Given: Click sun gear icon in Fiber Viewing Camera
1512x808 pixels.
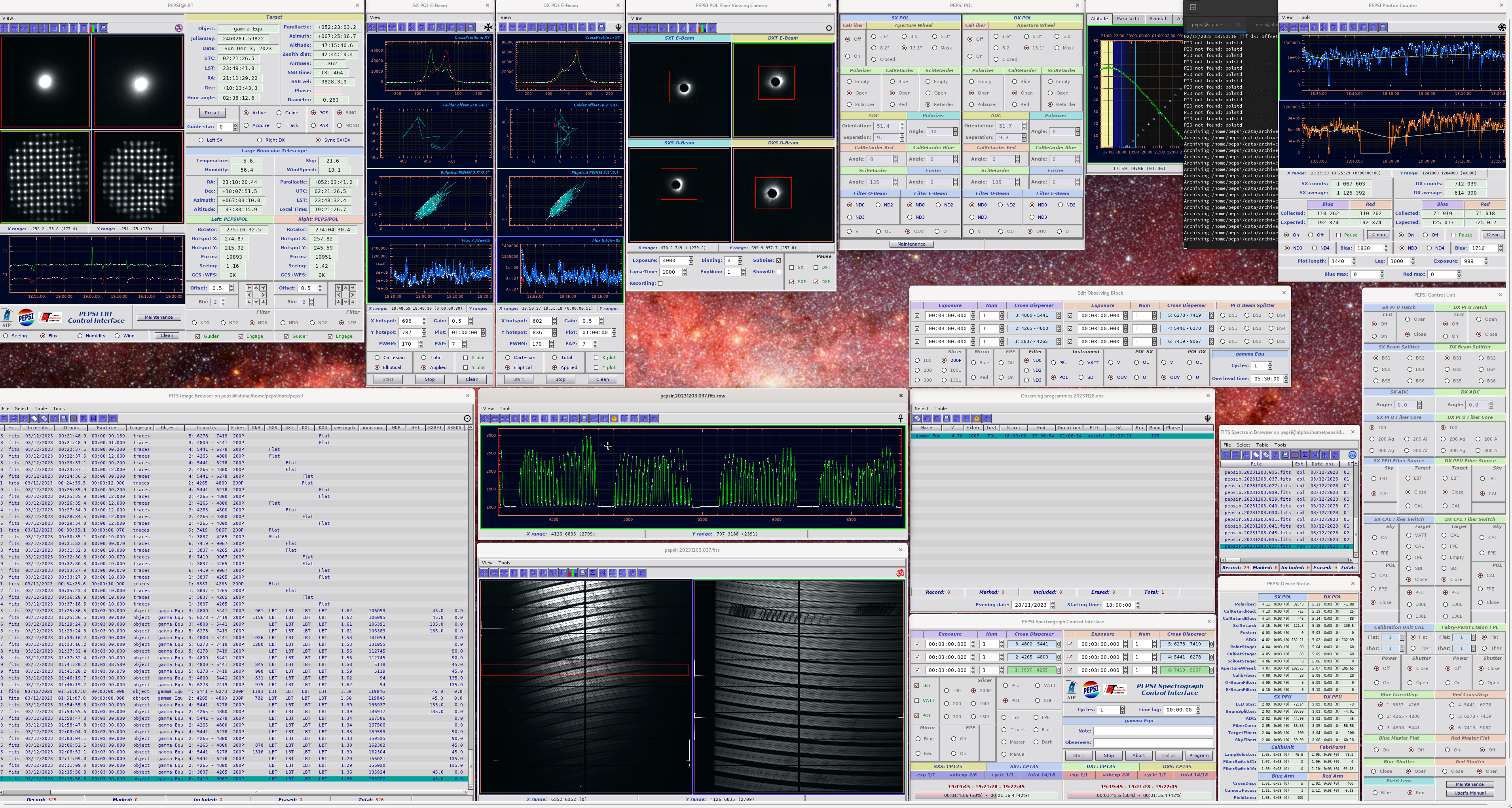Looking at the screenshot, I should 828,28.
